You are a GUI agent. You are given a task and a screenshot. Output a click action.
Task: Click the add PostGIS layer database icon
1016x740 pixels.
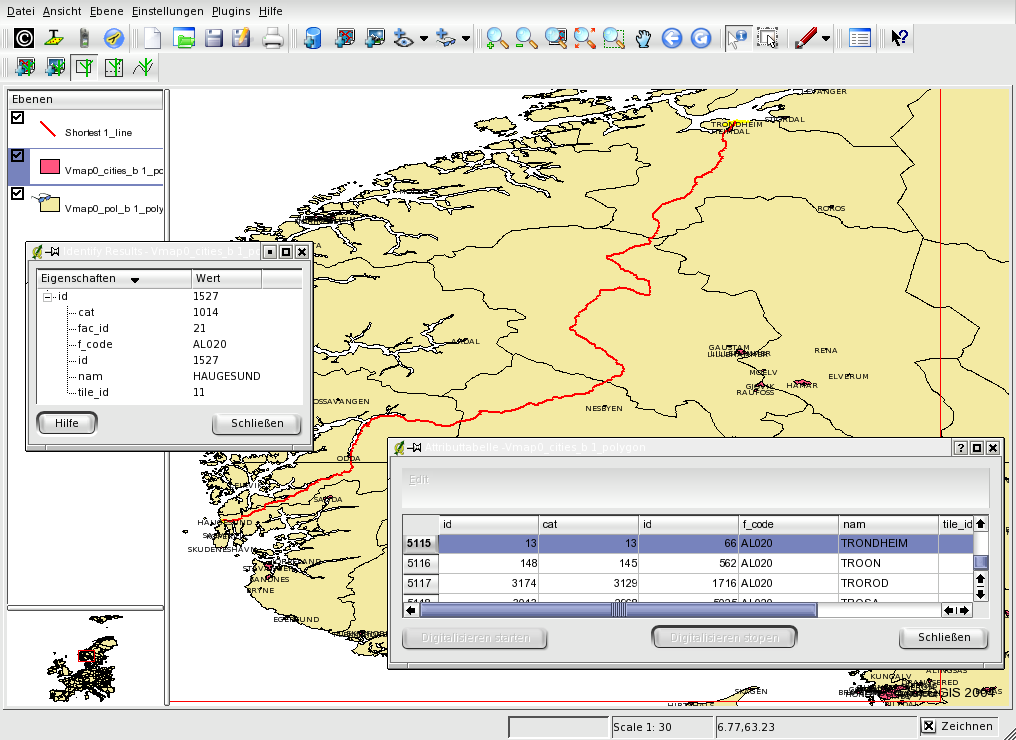point(313,39)
